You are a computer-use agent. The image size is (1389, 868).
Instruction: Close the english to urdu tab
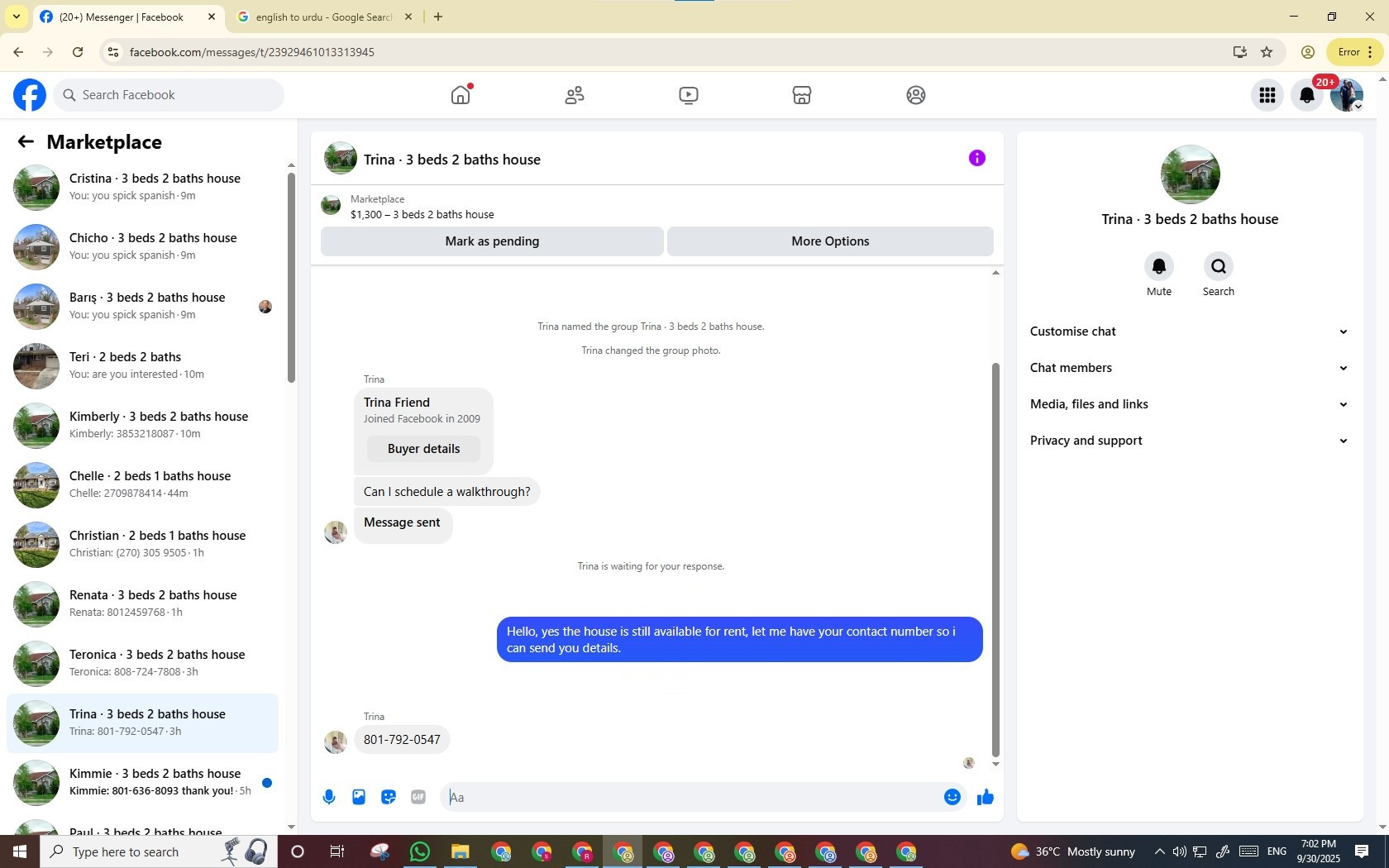pos(408,17)
